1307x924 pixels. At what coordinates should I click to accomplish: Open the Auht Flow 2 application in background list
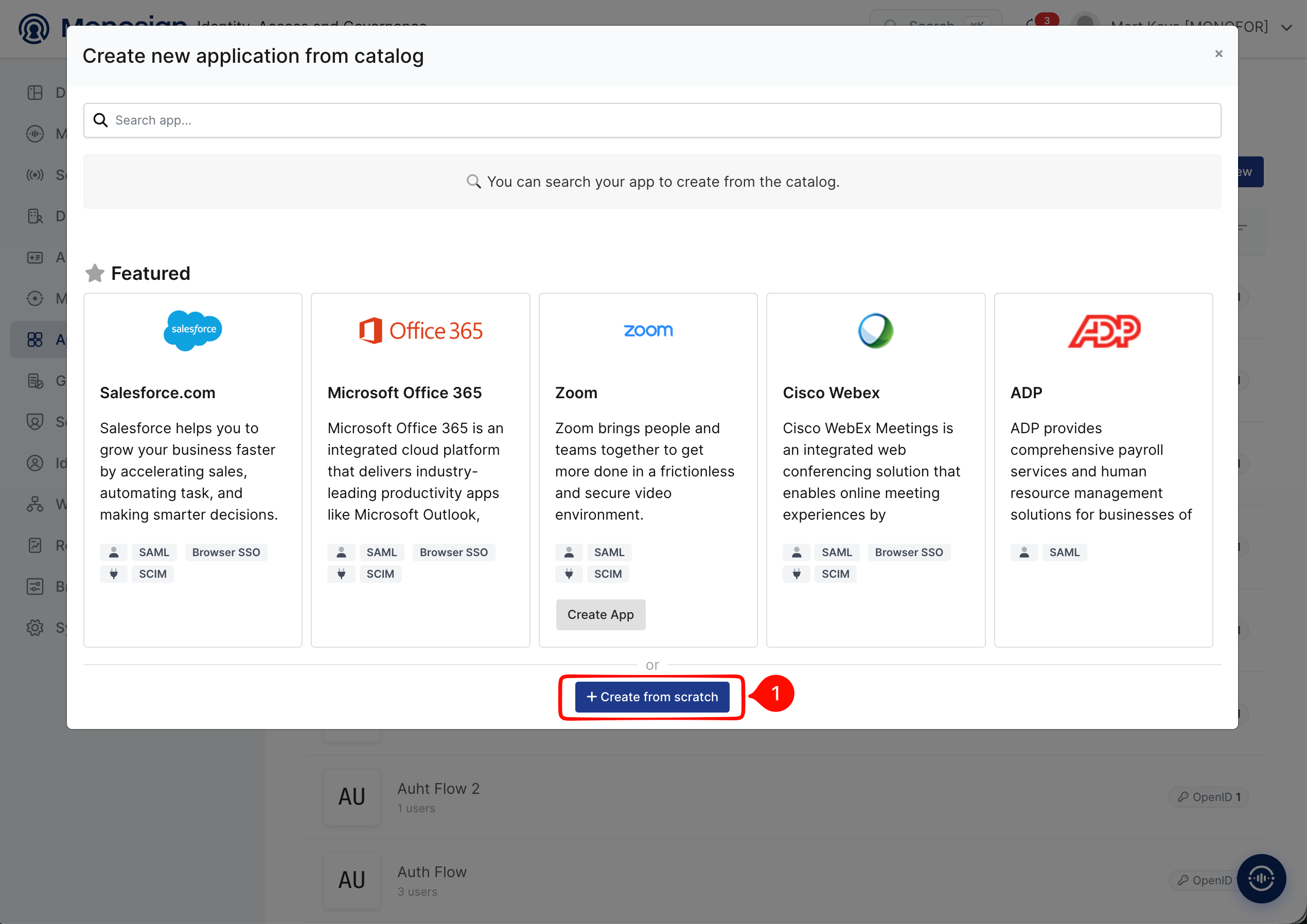[438, 789]
